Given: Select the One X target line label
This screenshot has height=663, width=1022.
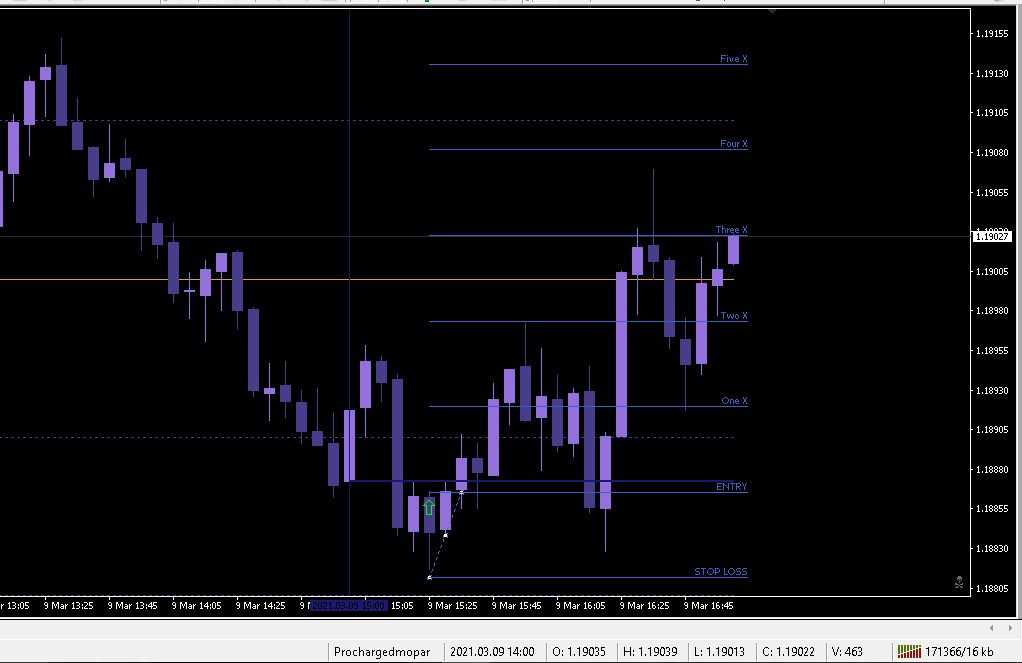Looking at the screenshot, I should [735, 401].
